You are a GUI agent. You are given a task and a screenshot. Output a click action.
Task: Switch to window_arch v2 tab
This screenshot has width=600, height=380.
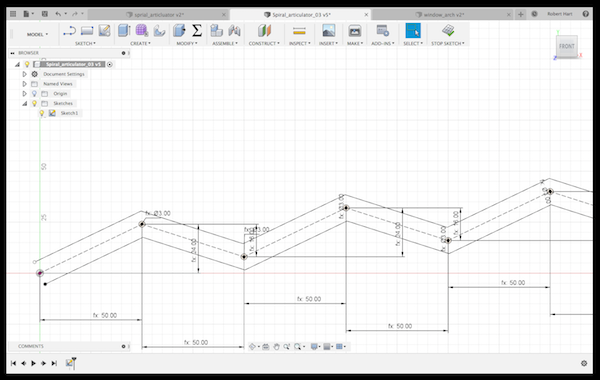(443, 15)
